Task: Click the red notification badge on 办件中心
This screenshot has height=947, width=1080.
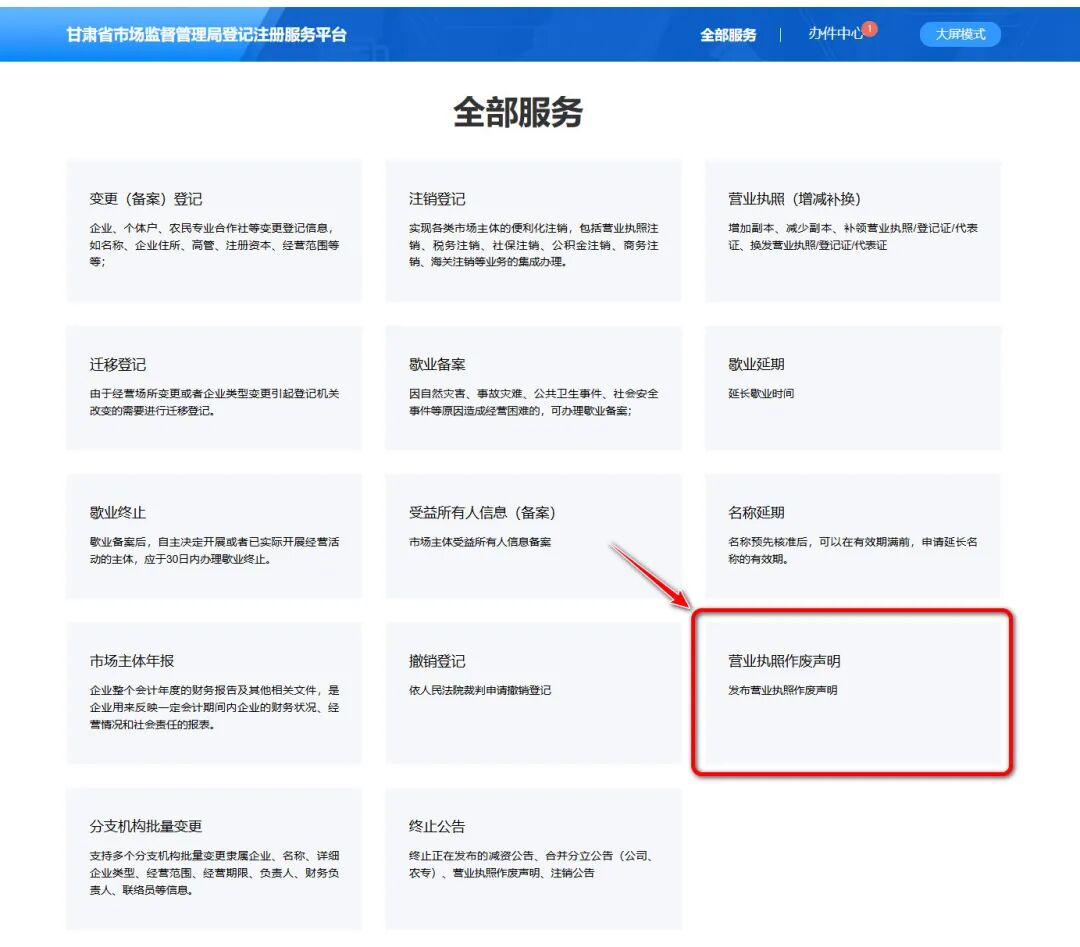Action: [869, 27]
